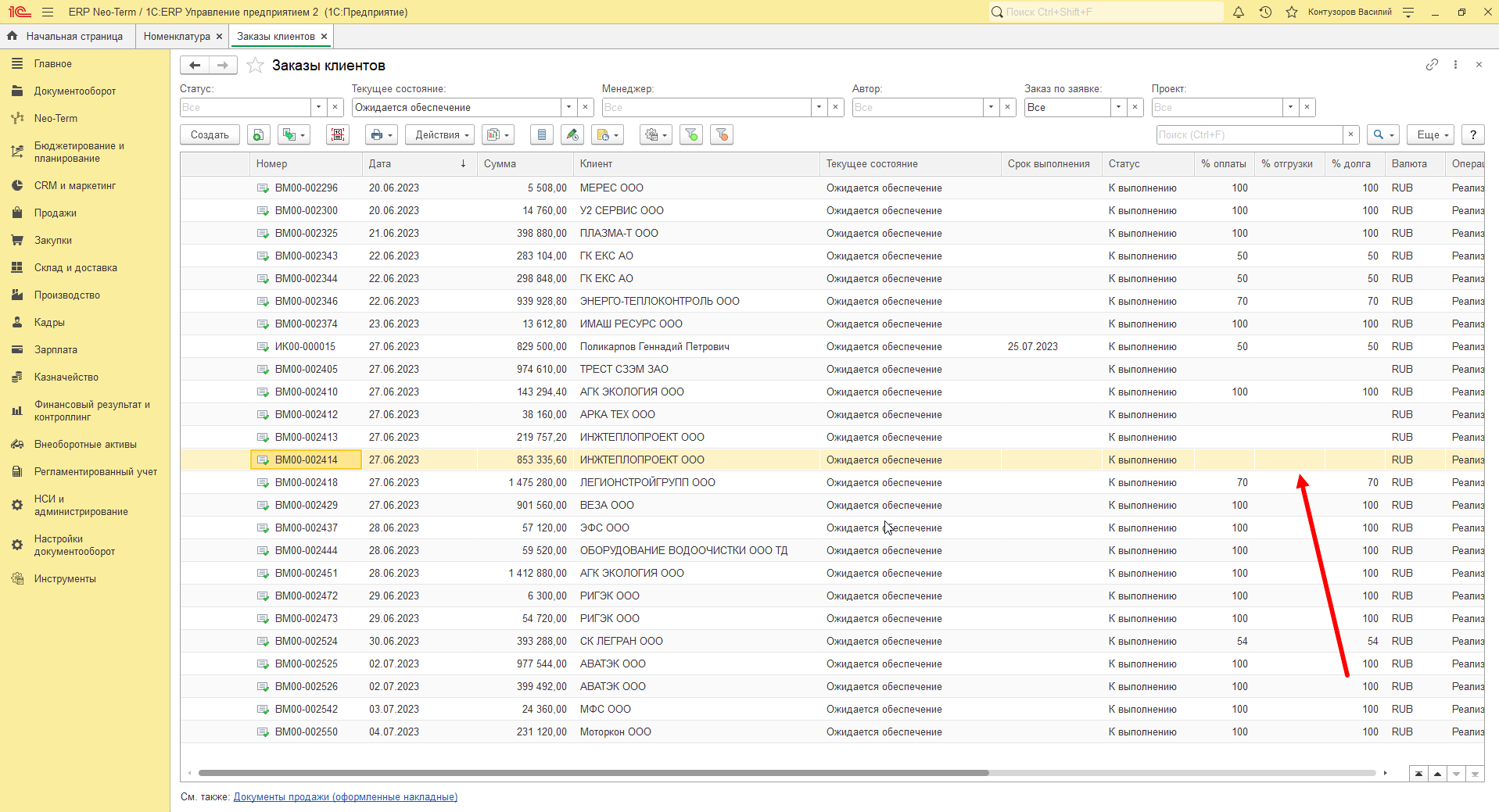This screenshot has width=1499, height=812.
Task: Click the green filter funnel icon
Action: (x=691, y=134)
